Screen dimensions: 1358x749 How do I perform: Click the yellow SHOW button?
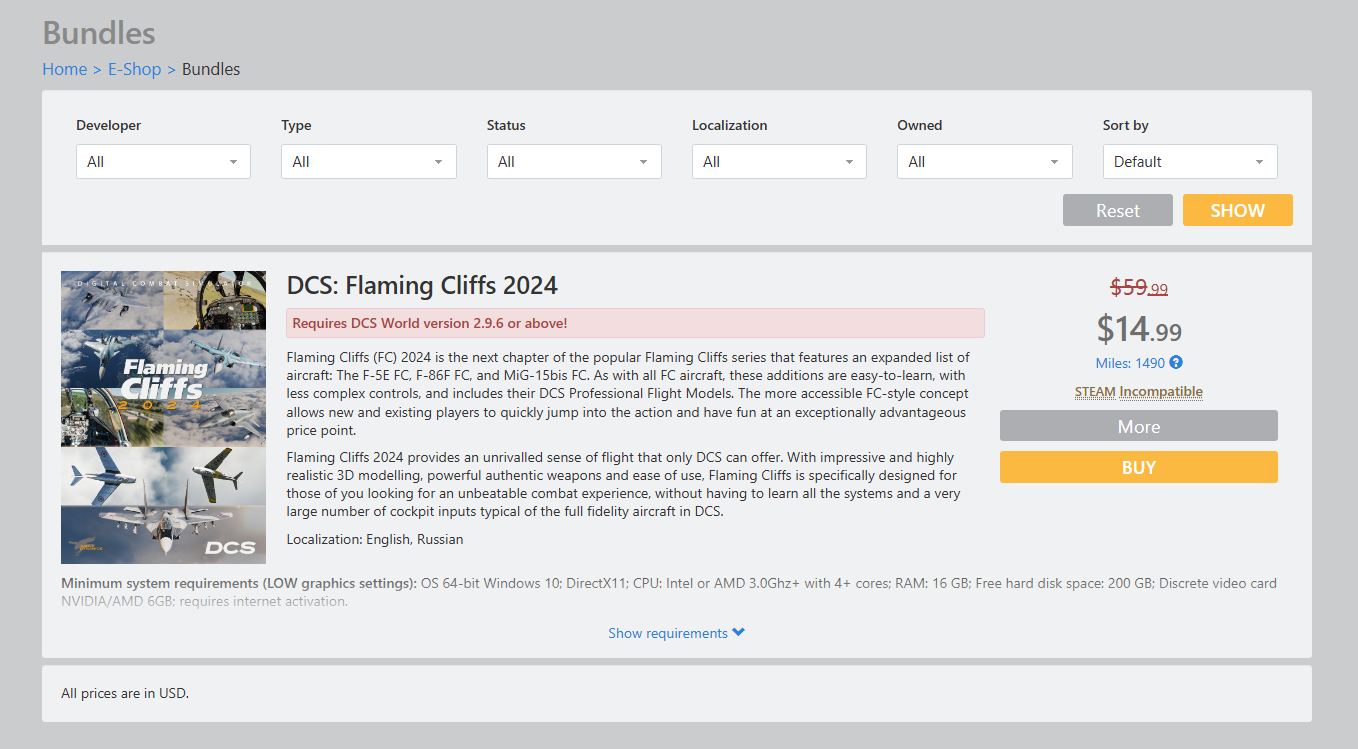coord(1238,210)
